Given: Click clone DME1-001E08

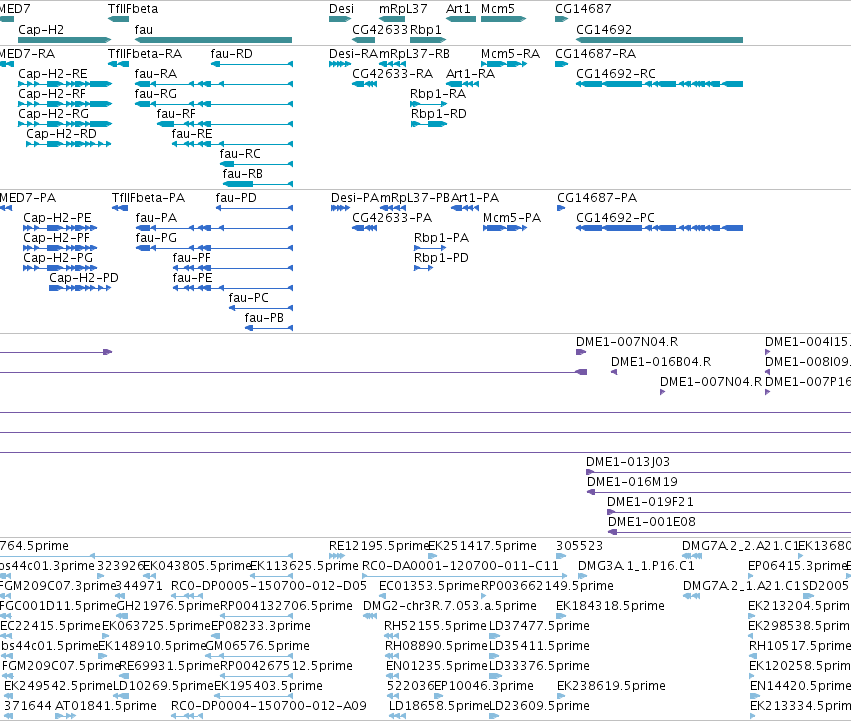Looking at the screenshot, I should coord(729,532).
